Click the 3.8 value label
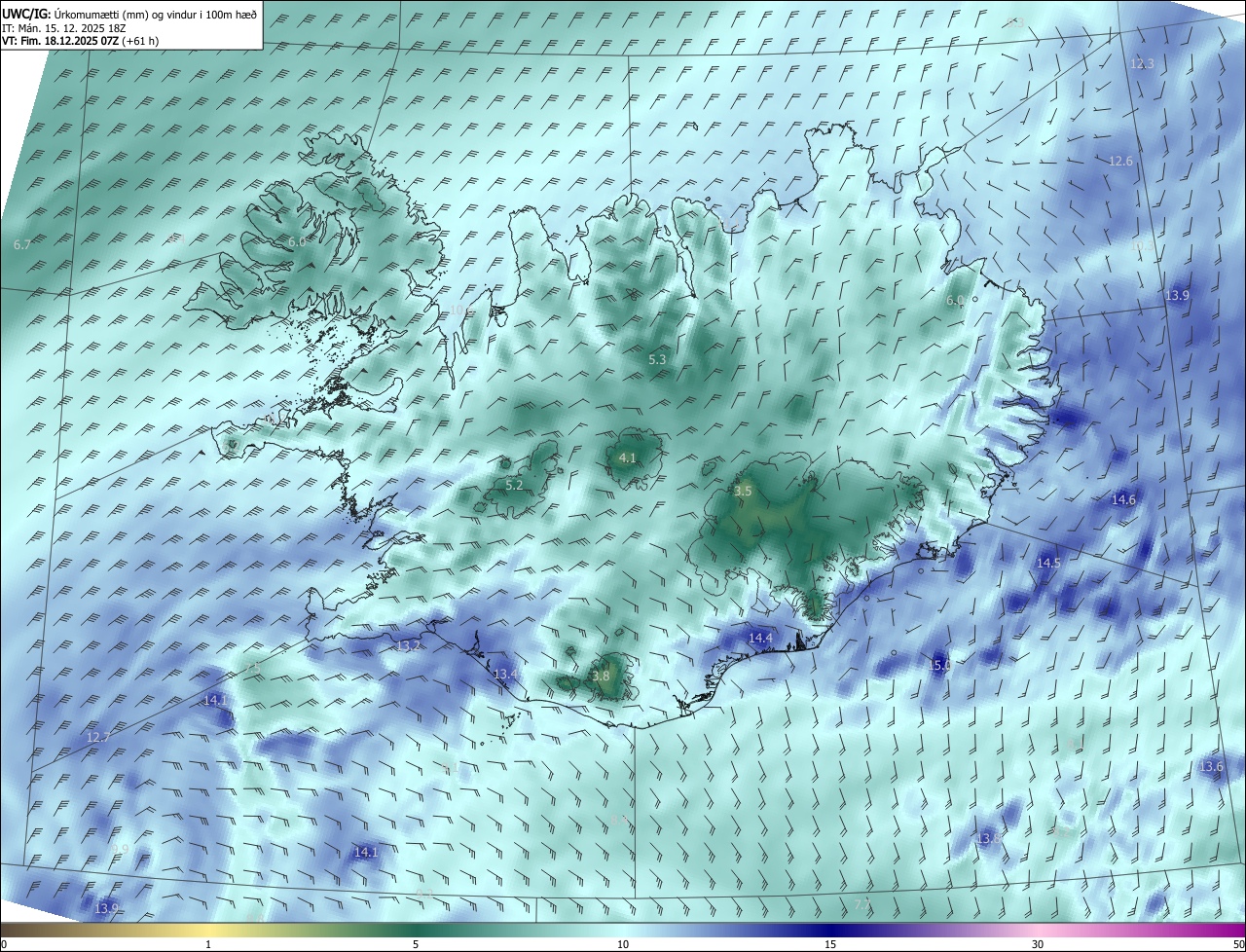The height and width of the screenshot is (952, 1246). [x=601, y=677]
